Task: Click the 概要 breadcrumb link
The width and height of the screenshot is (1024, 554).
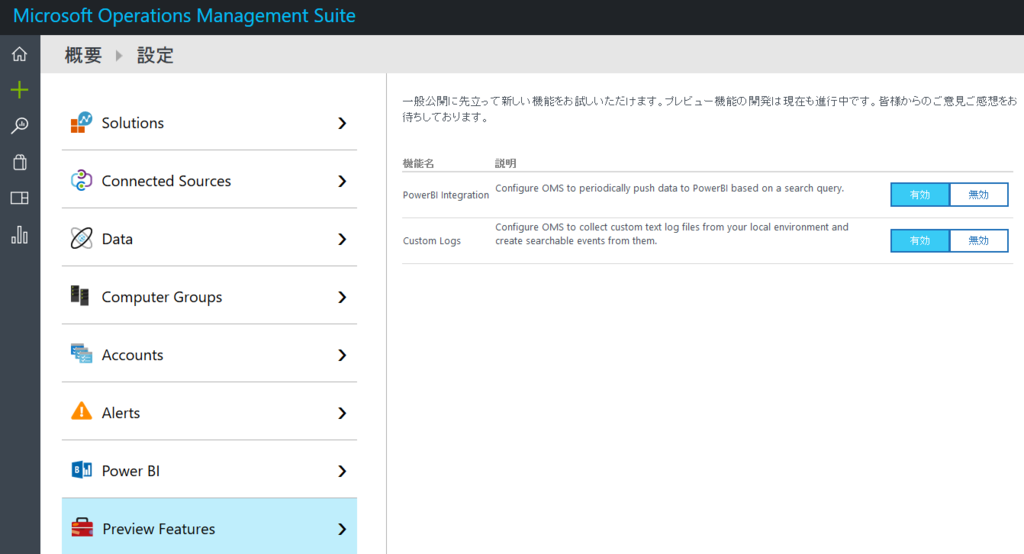Action: 83,55
